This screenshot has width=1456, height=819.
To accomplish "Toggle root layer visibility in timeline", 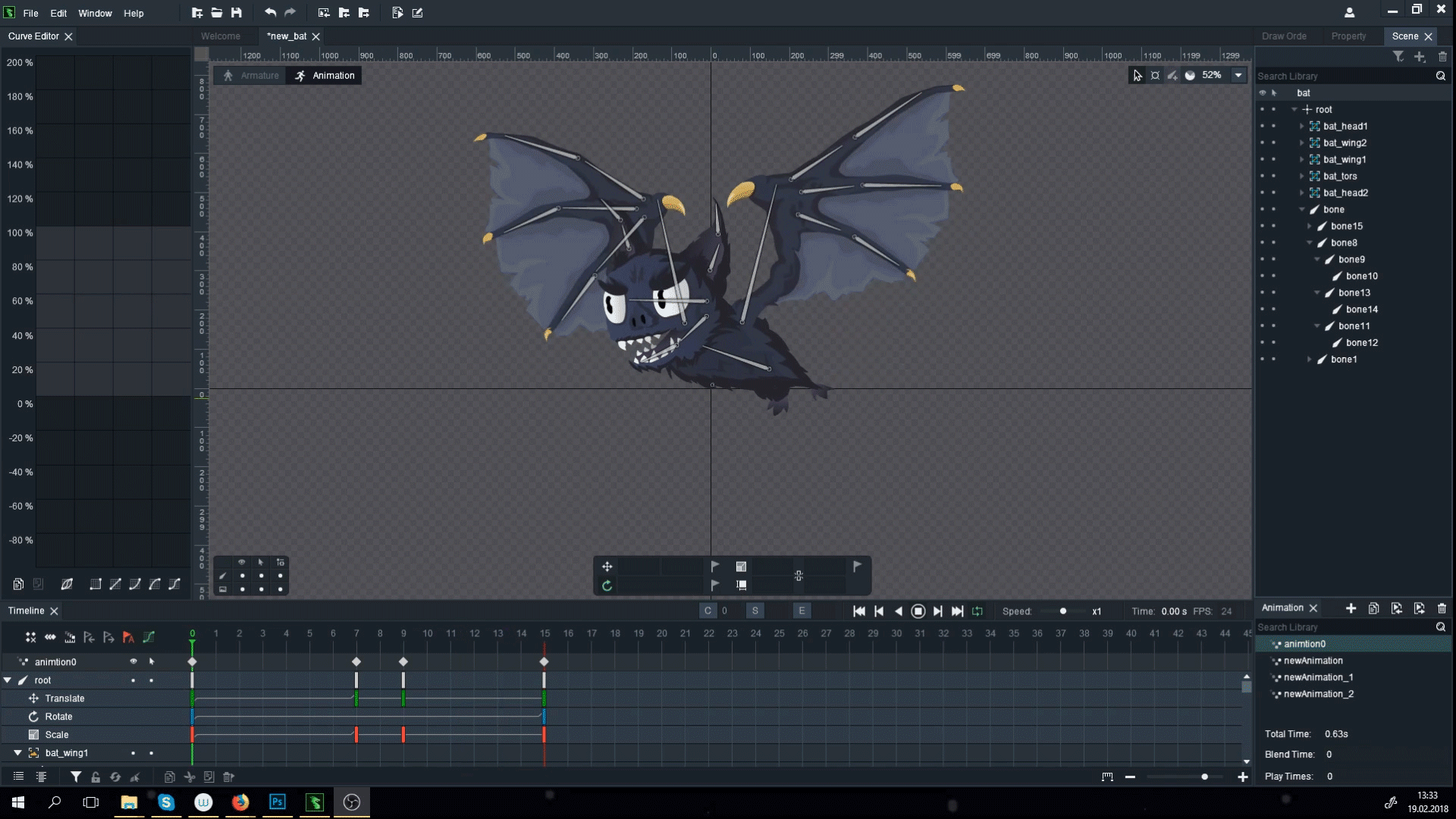I will point(133,680).
